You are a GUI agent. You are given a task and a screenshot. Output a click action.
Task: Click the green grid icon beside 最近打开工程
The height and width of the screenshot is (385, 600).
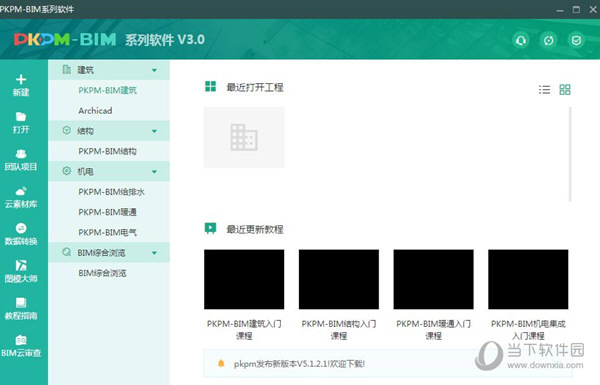(x=210, y=86)
